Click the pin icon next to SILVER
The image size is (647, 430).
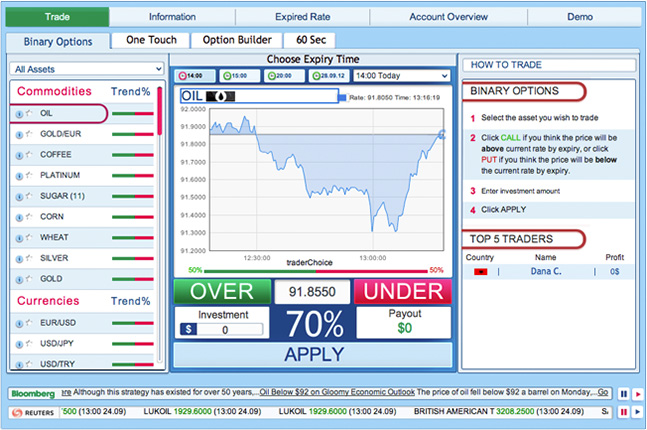coord(28,258)
